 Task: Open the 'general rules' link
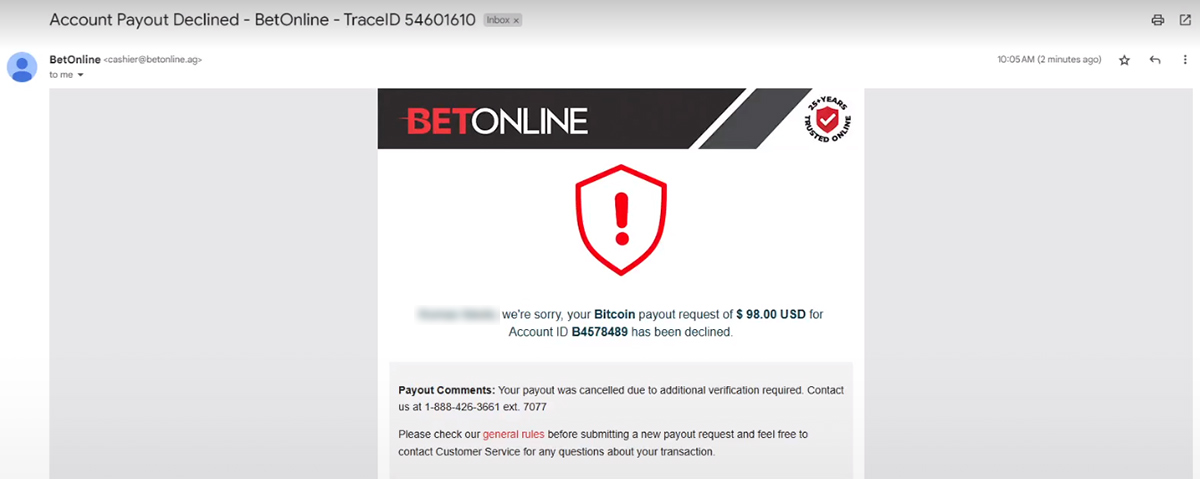(513, 435)
